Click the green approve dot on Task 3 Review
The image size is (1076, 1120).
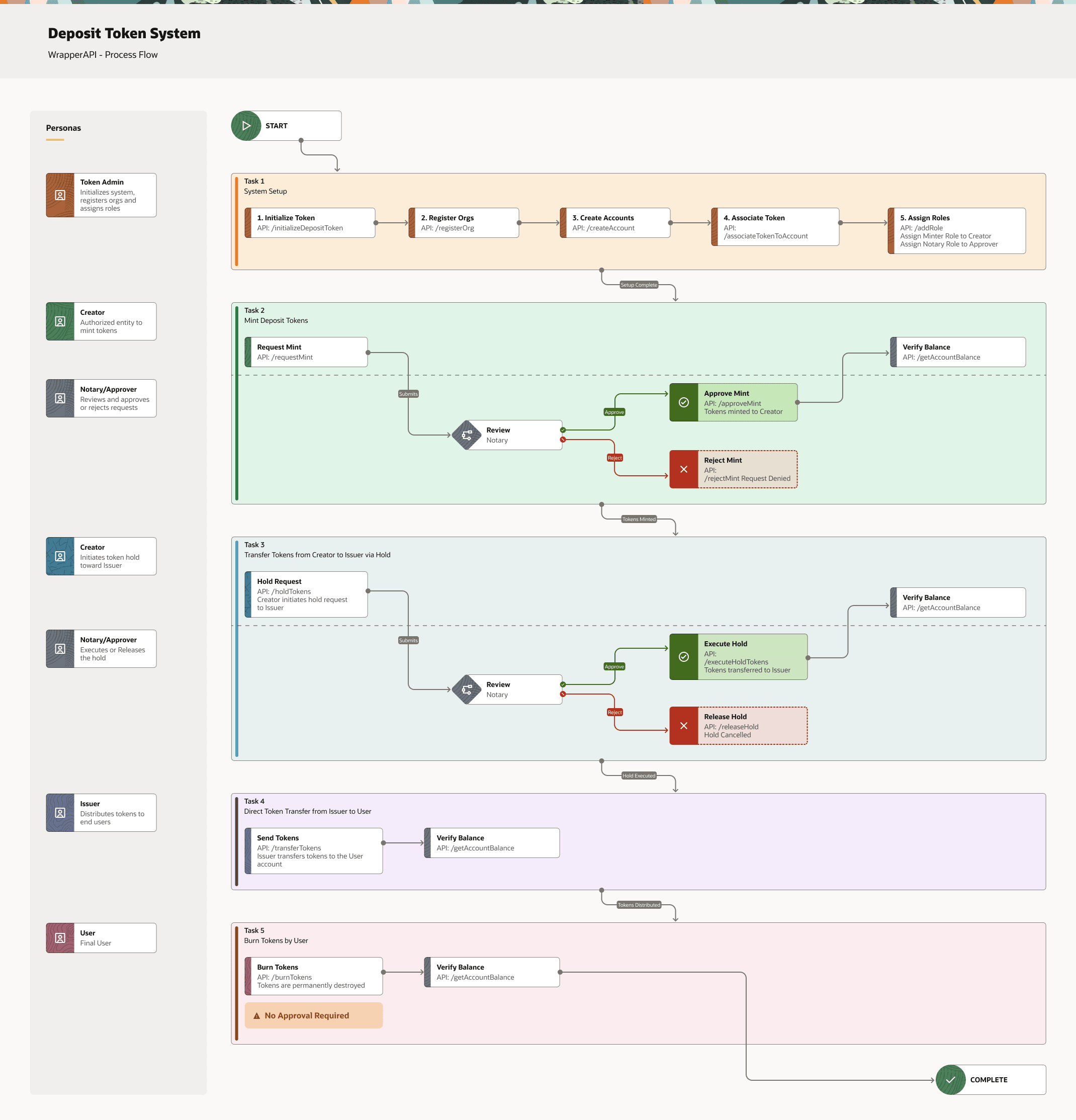tap(563, 684)
